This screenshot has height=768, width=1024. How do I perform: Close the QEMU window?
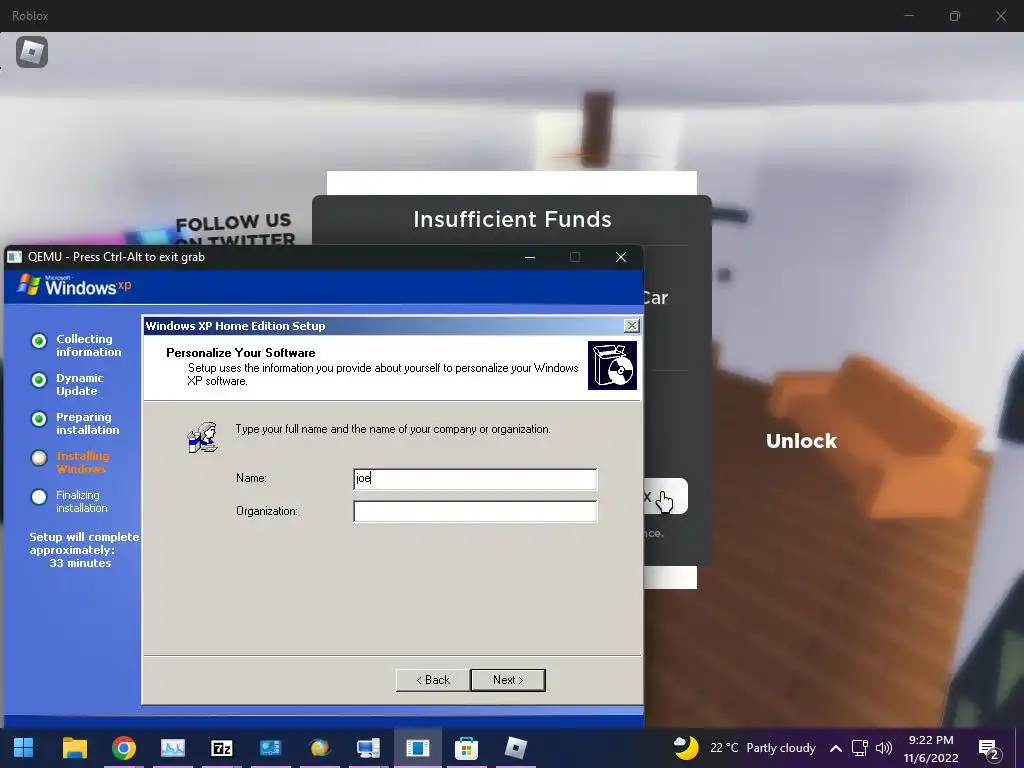tap(621, 257)
